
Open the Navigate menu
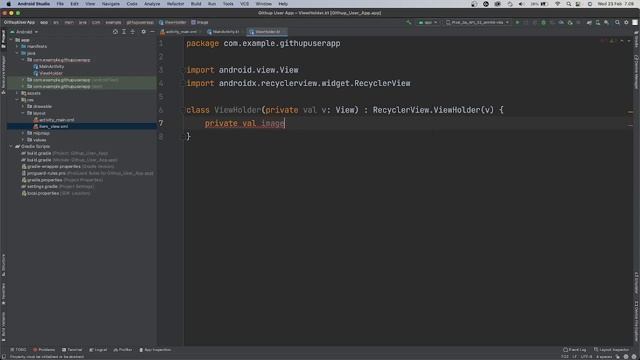click(111, 4)
